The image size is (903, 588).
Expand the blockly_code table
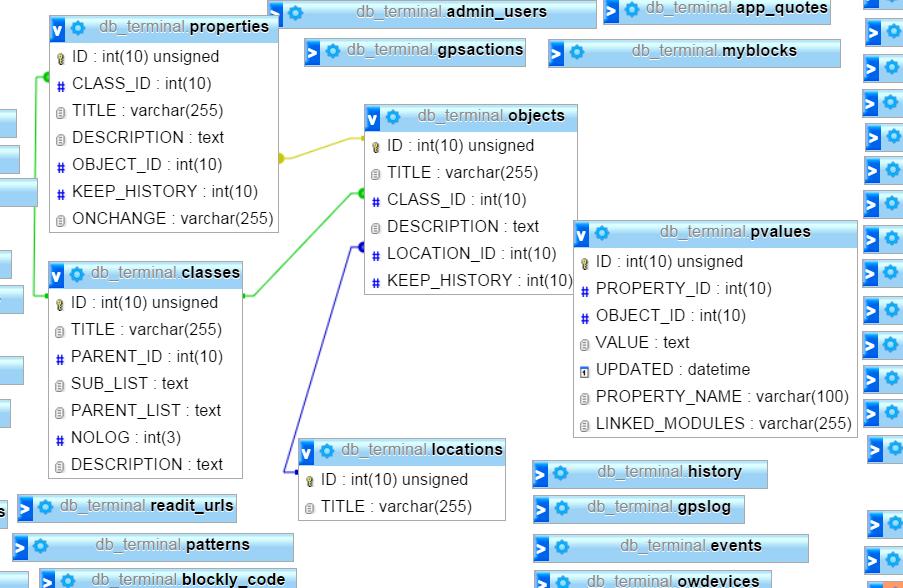[48, 581]
